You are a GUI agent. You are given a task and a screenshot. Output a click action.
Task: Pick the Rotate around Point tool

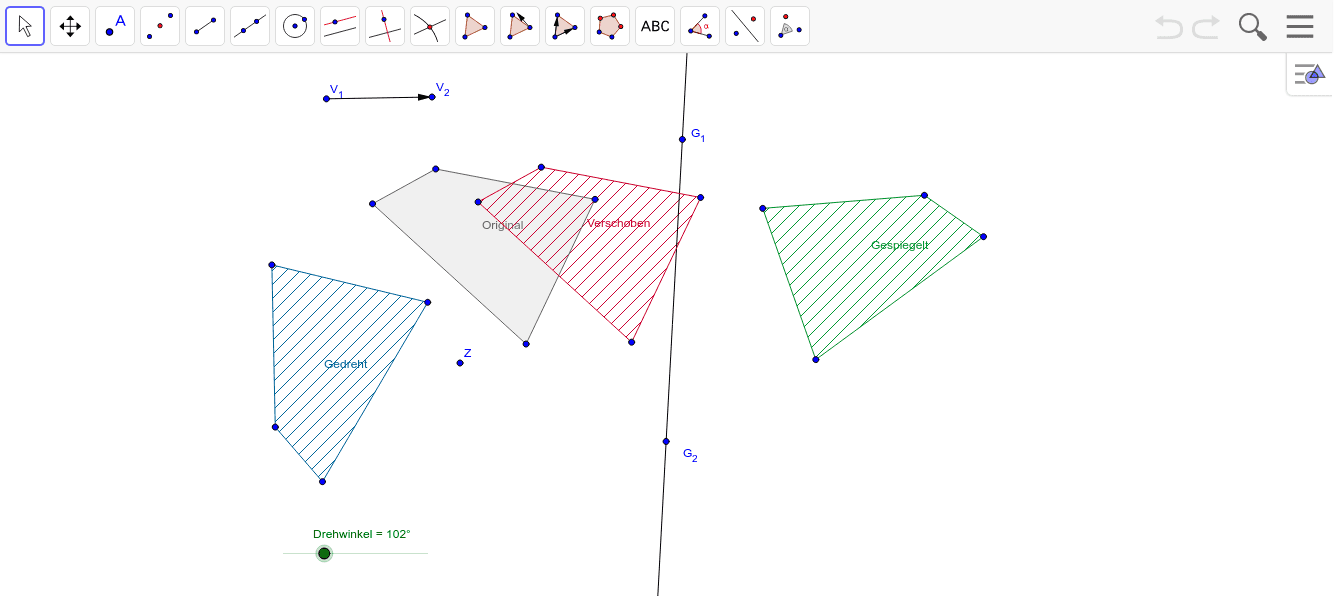[x=790, y=26]
